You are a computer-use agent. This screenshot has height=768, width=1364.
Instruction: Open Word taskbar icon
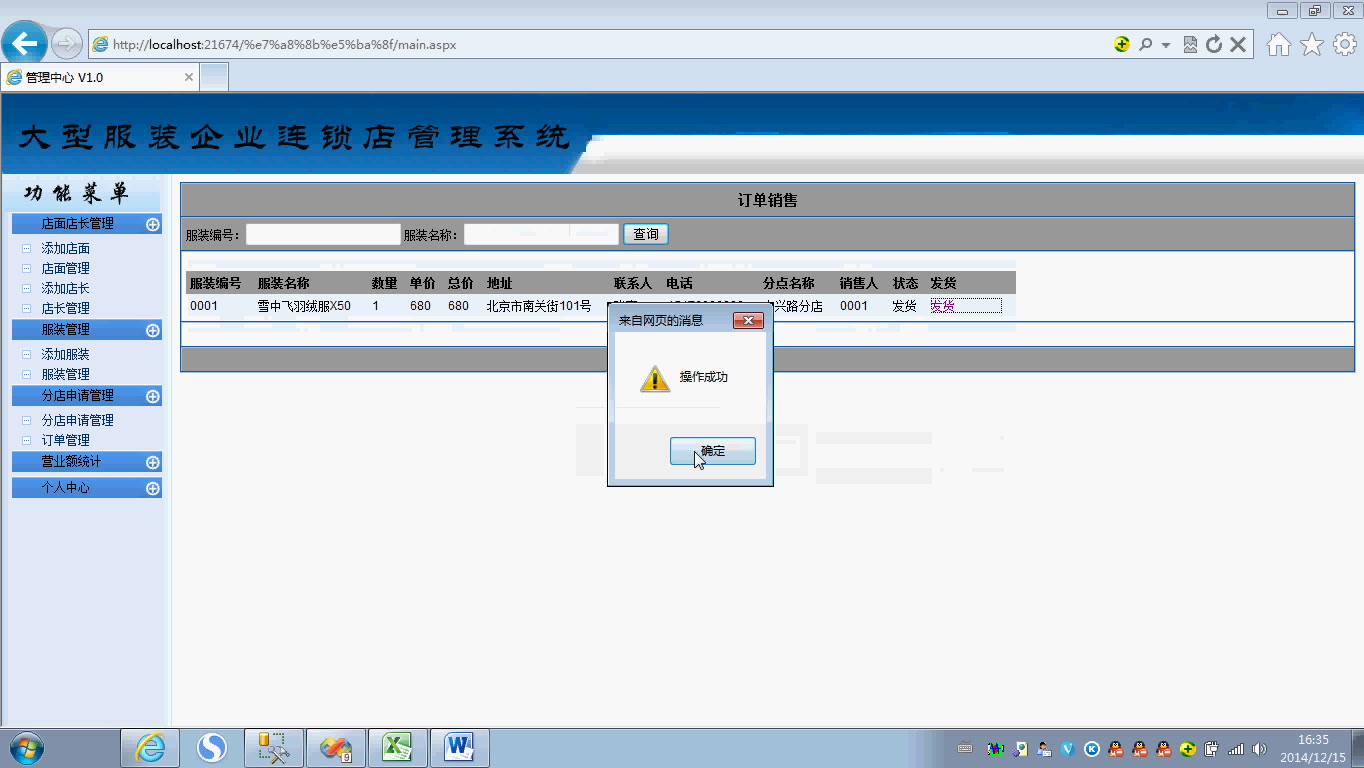[459, 748]
